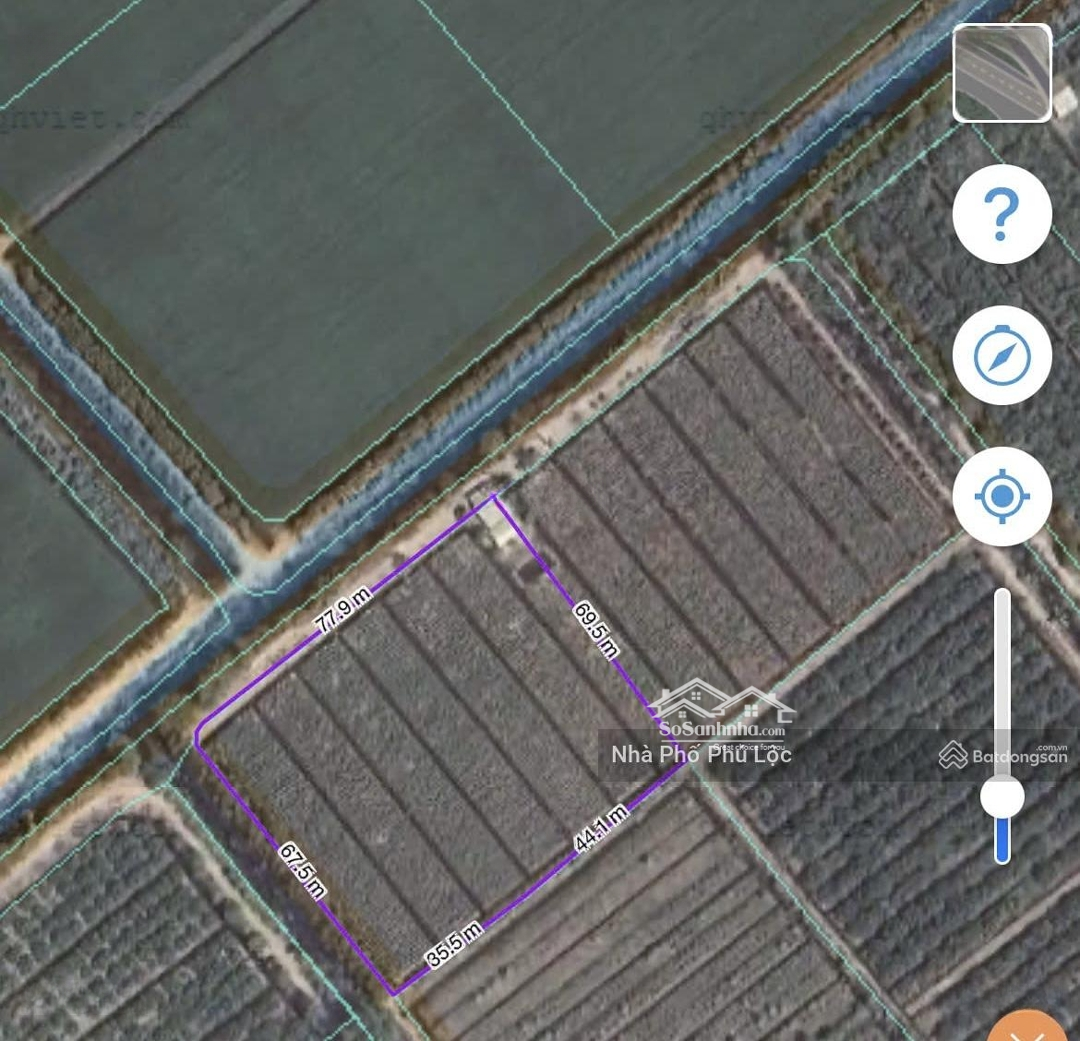Click the bottom corner vertex of purple parcel

coord(394,993)
